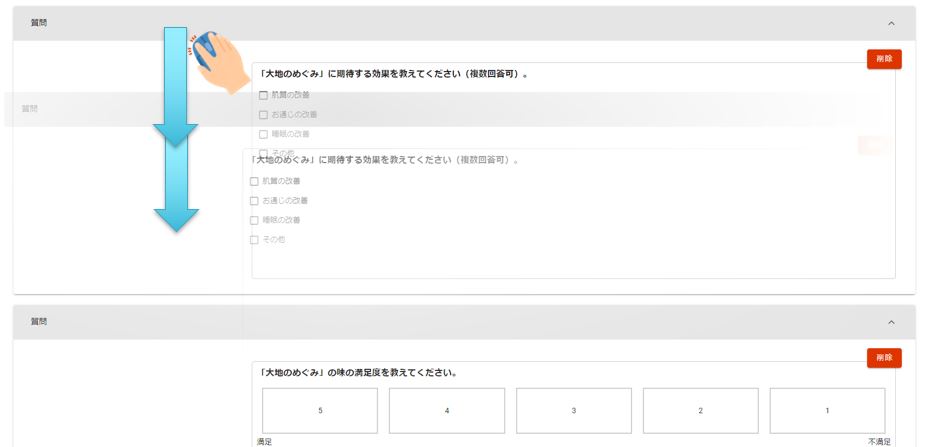Collapse the 質問 panel containing the taste satisfaction question
Image resolution: width=932 pixels, height=447 pixels.
[x=890, y=322]
